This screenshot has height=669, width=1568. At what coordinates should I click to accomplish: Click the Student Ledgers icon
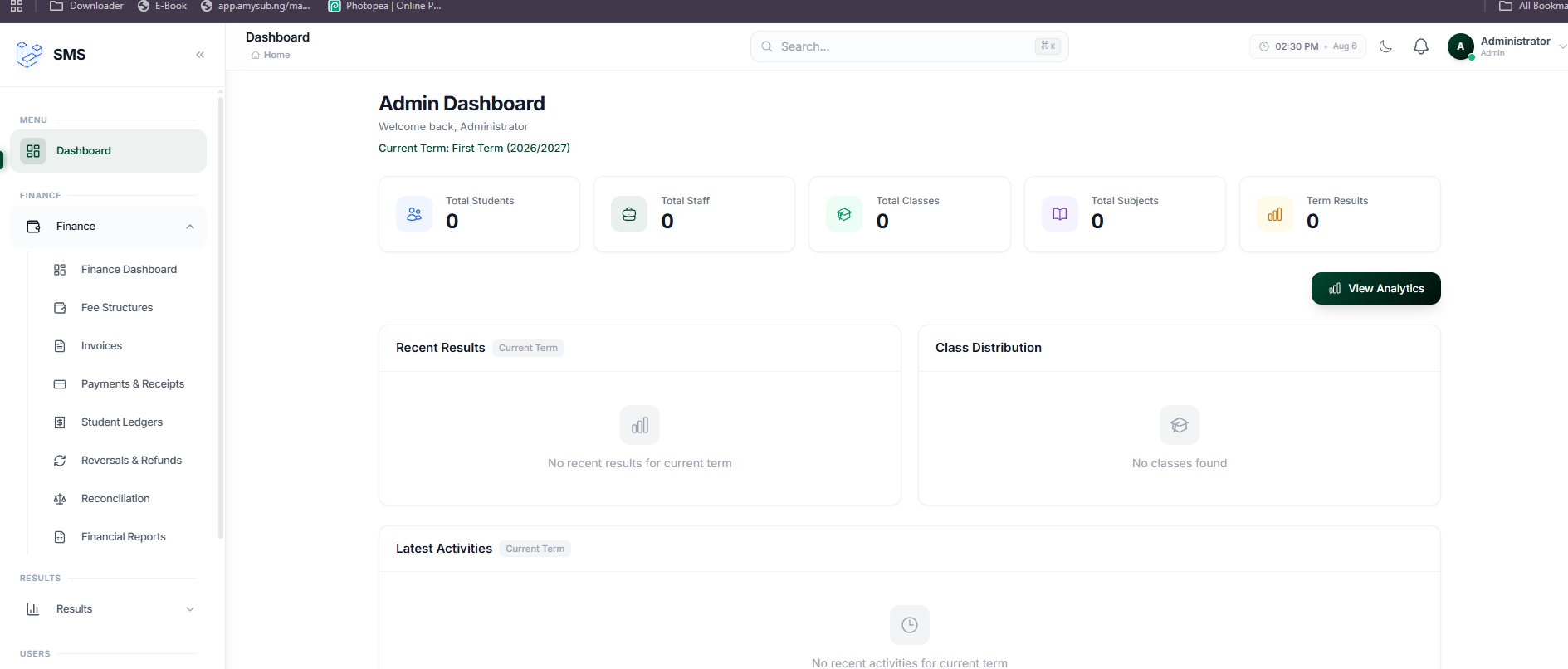click(x=60, y=422)
